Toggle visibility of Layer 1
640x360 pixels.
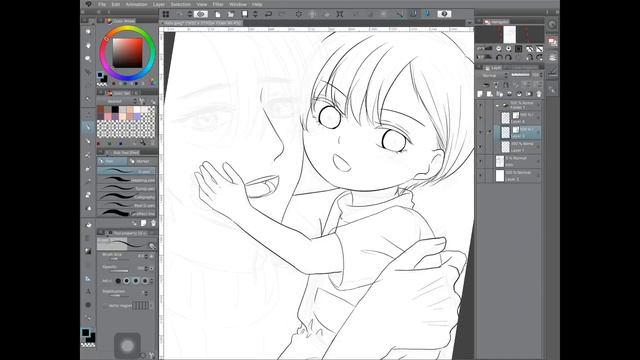coord(480,147)
